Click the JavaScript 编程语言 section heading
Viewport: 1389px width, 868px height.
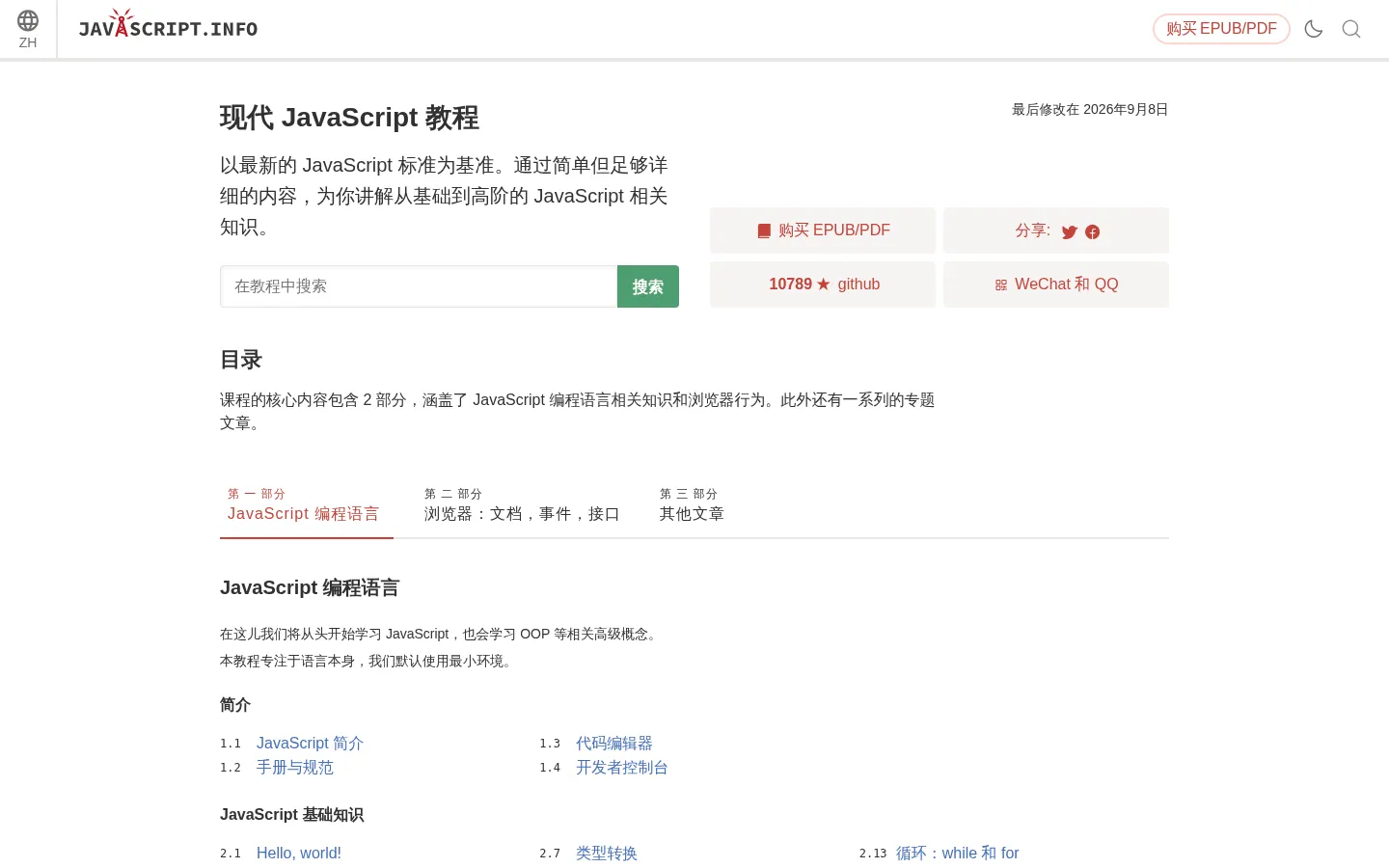point(310,588)
